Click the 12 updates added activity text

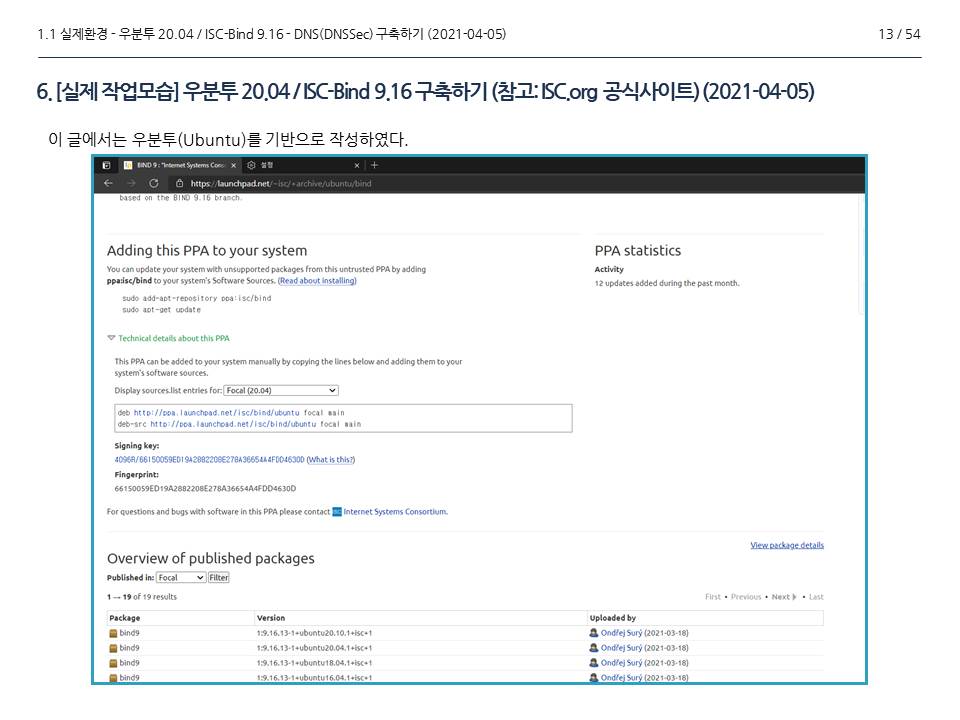667,283
